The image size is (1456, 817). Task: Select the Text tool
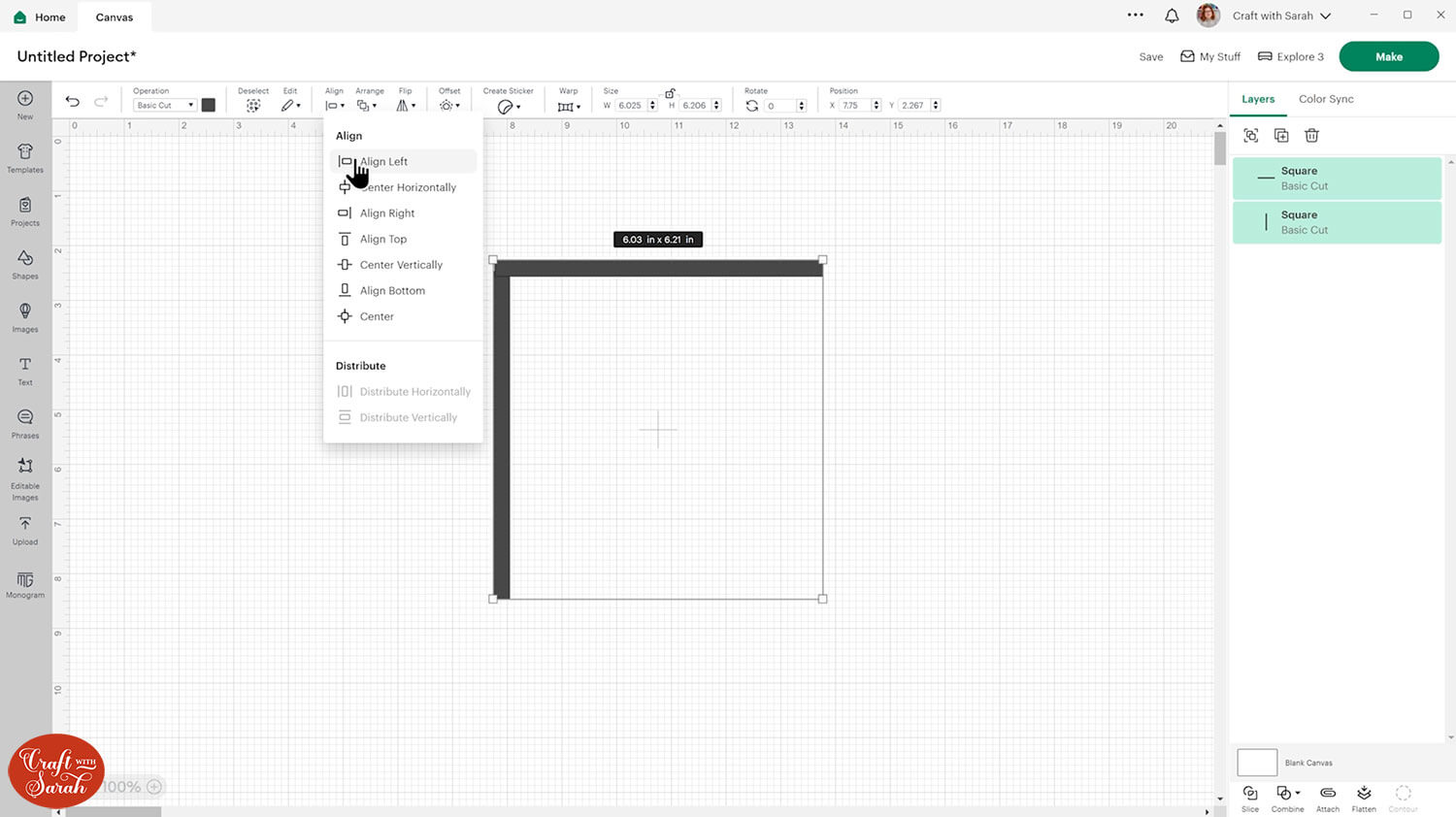click(25, 371)
